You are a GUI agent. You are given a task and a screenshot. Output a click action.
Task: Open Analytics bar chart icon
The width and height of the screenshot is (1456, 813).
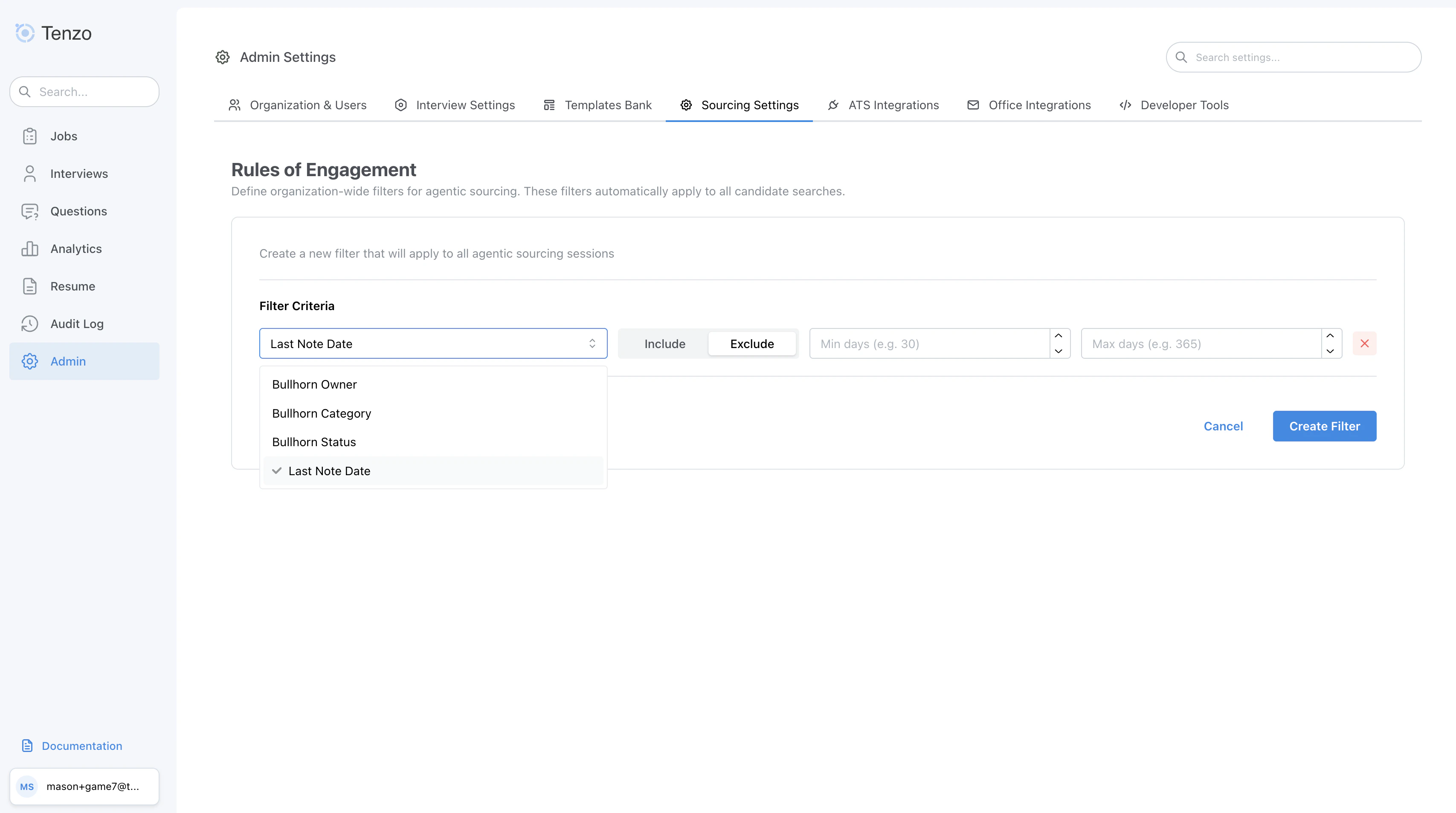(x=30, y=249)
